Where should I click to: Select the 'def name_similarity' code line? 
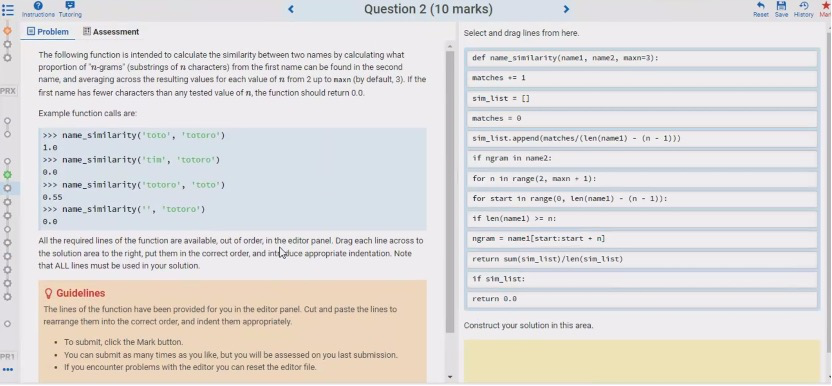642,58
